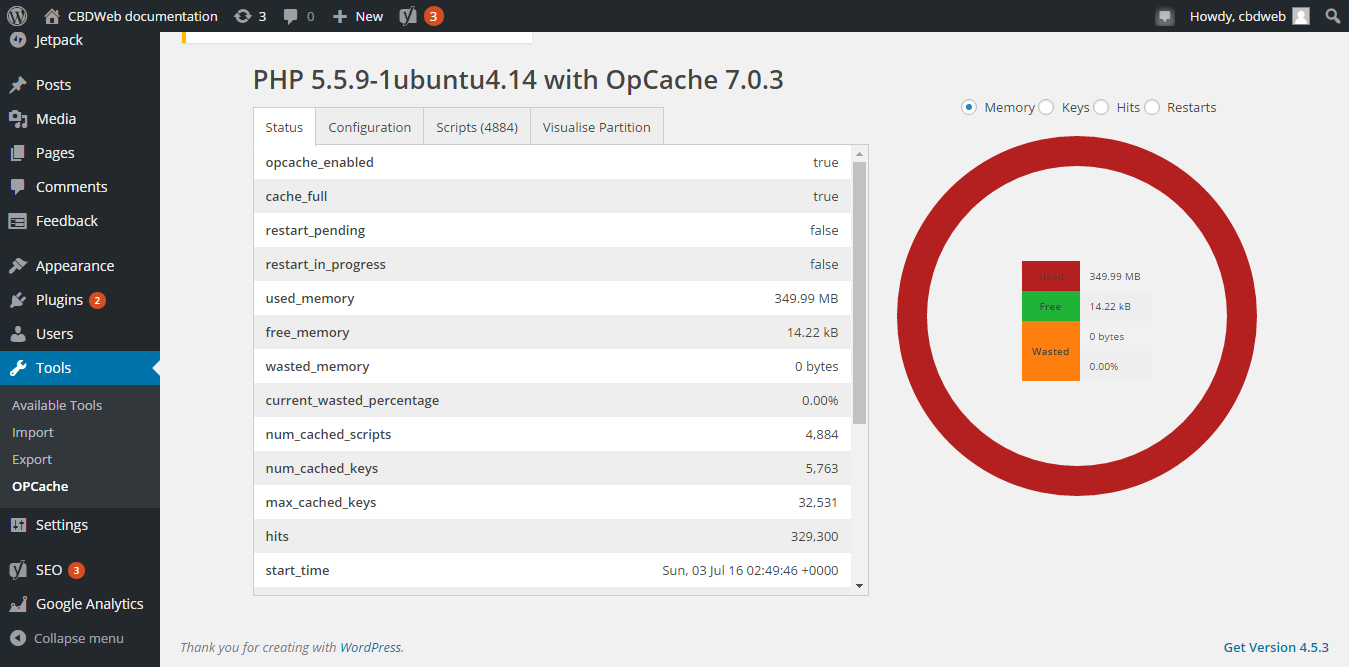The width and height of the screenshot is (1349, 667).
Task: Click the WordPress logo in admin bar
Action: coord(17,16)
